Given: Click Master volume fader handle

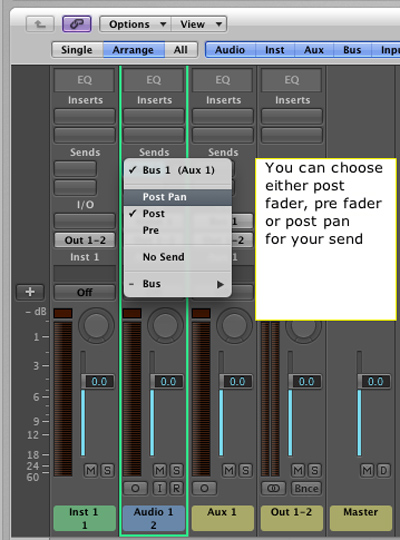Looking at the screenshot, I should (x=374, y=382).
